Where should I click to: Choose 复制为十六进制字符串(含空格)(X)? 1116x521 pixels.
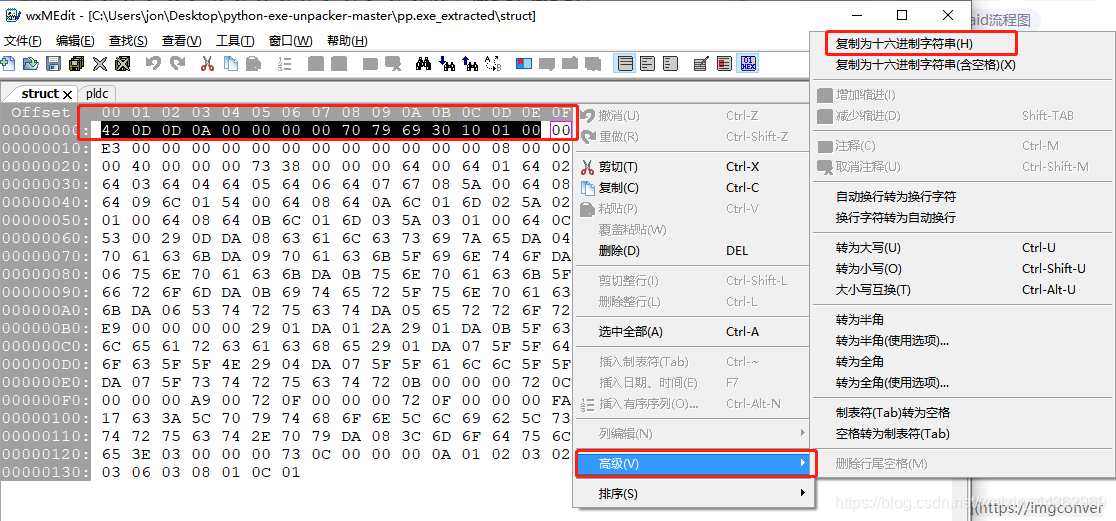(925, 65)
